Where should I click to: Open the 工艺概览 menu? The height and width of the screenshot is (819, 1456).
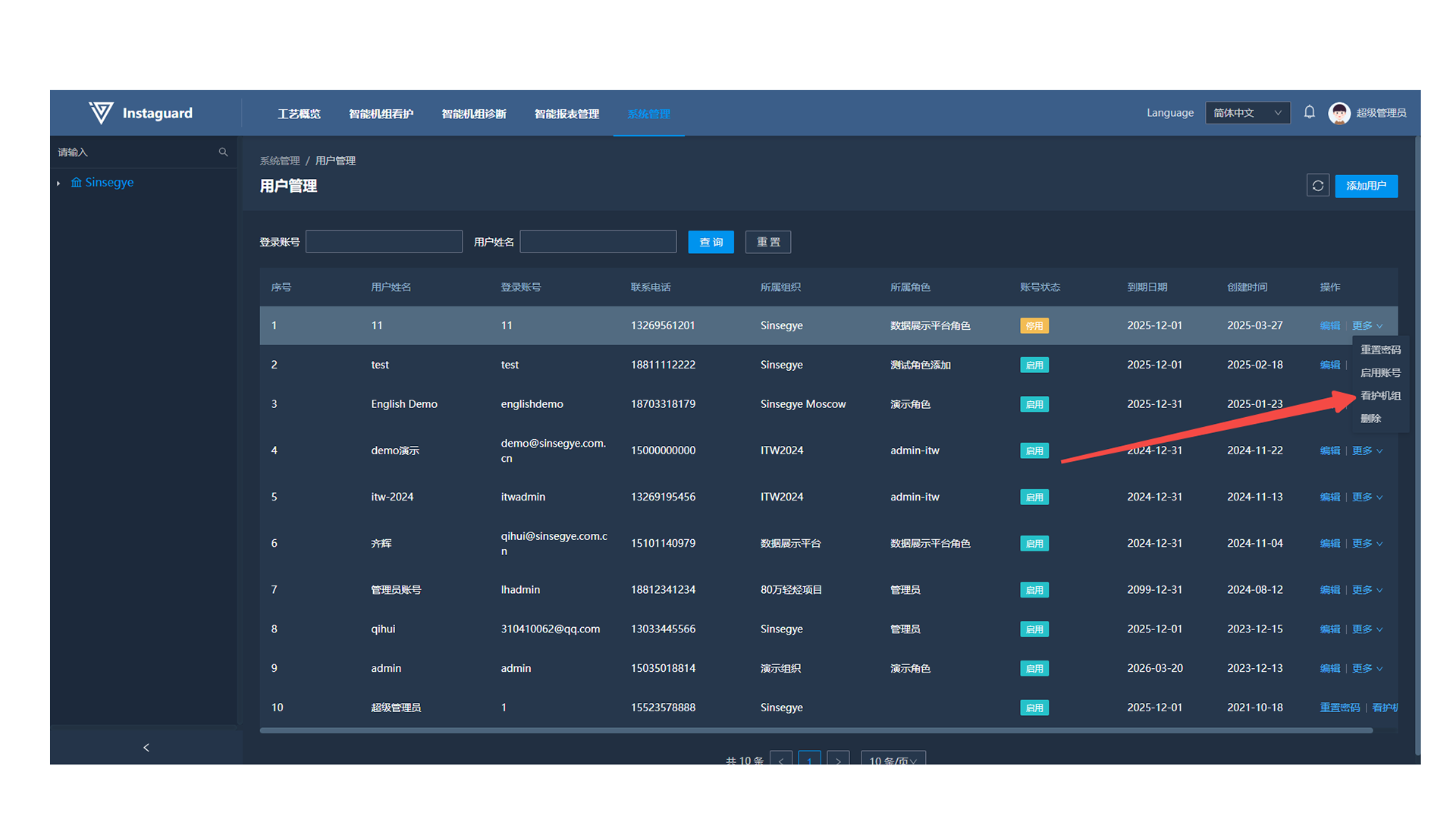[299, 114]
